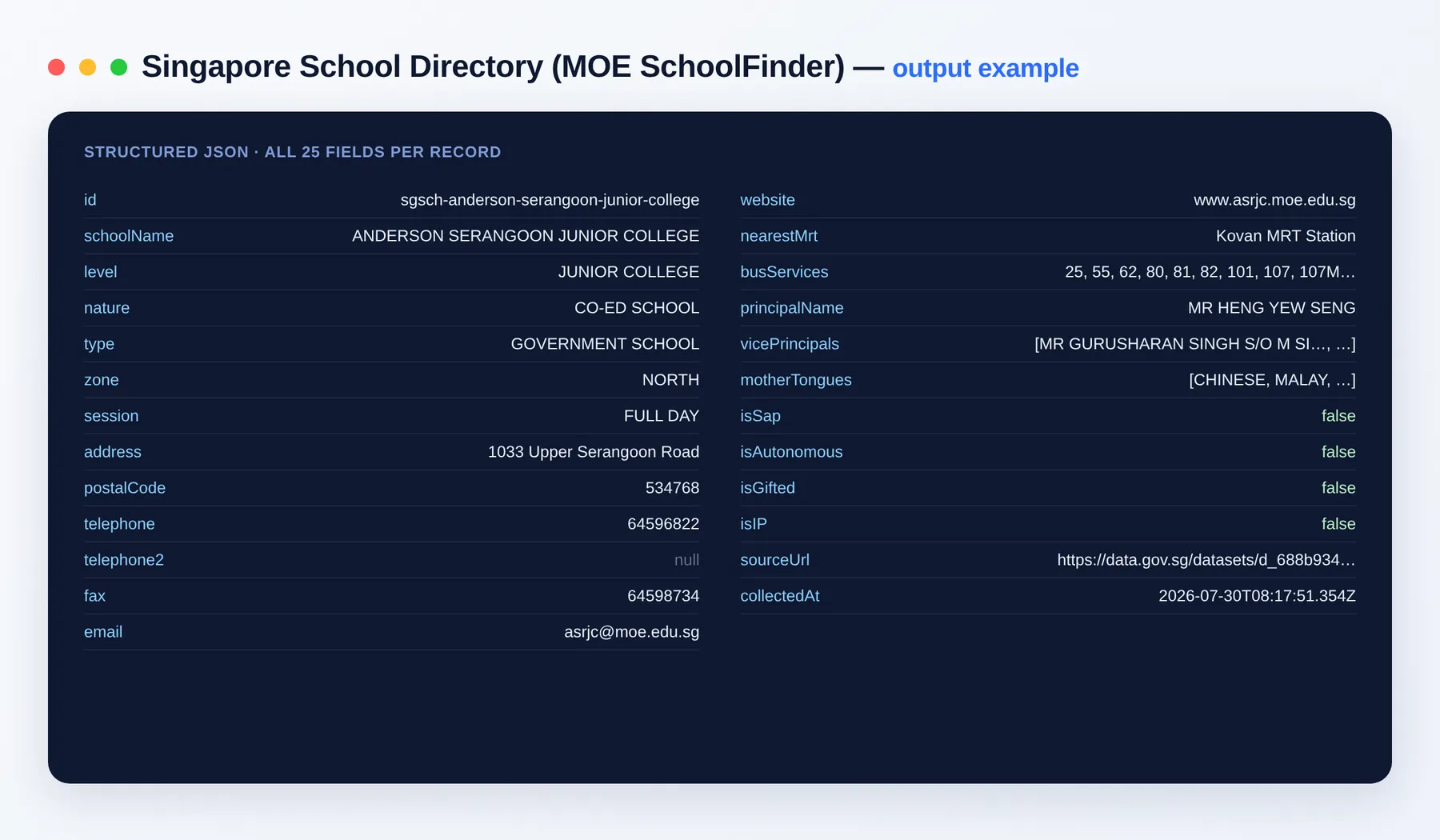Select the 'collectedAt' field label
The image size is (1440, 840).
(780, 596)
